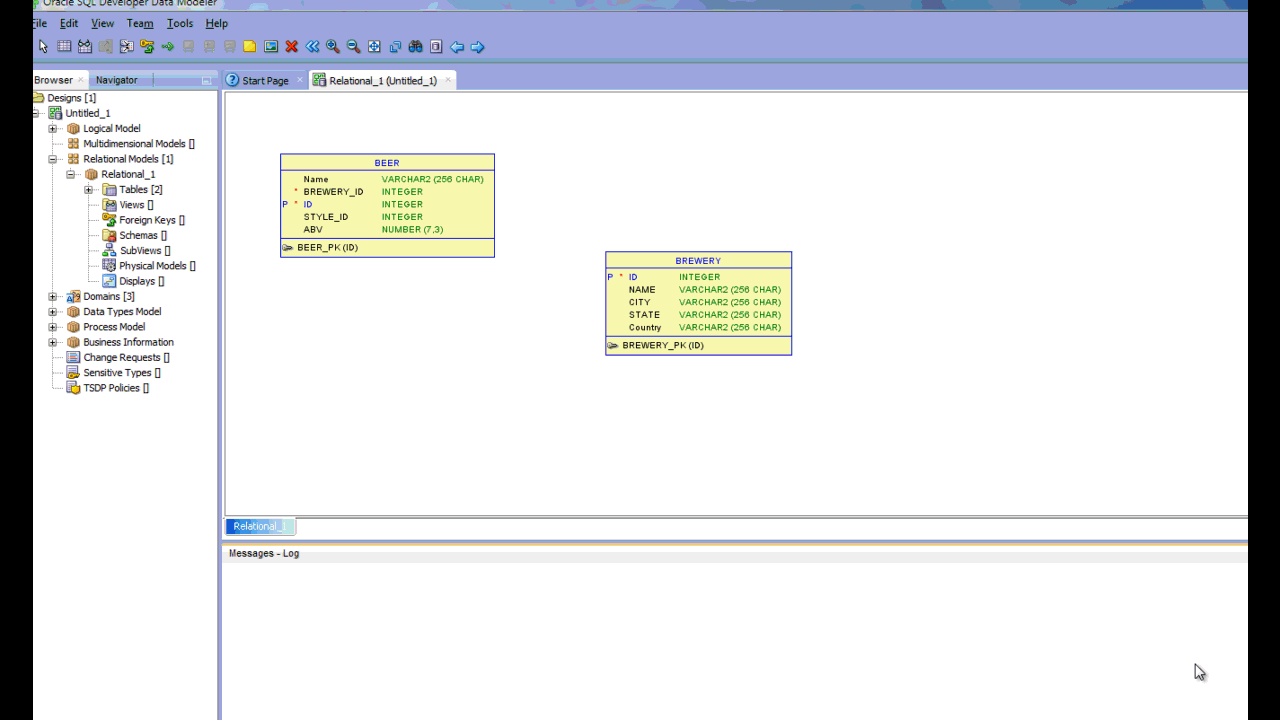Expand the Logical Model tree node
The height and width of the screenshot is (720, 1280).
click(x=52, y=128)
